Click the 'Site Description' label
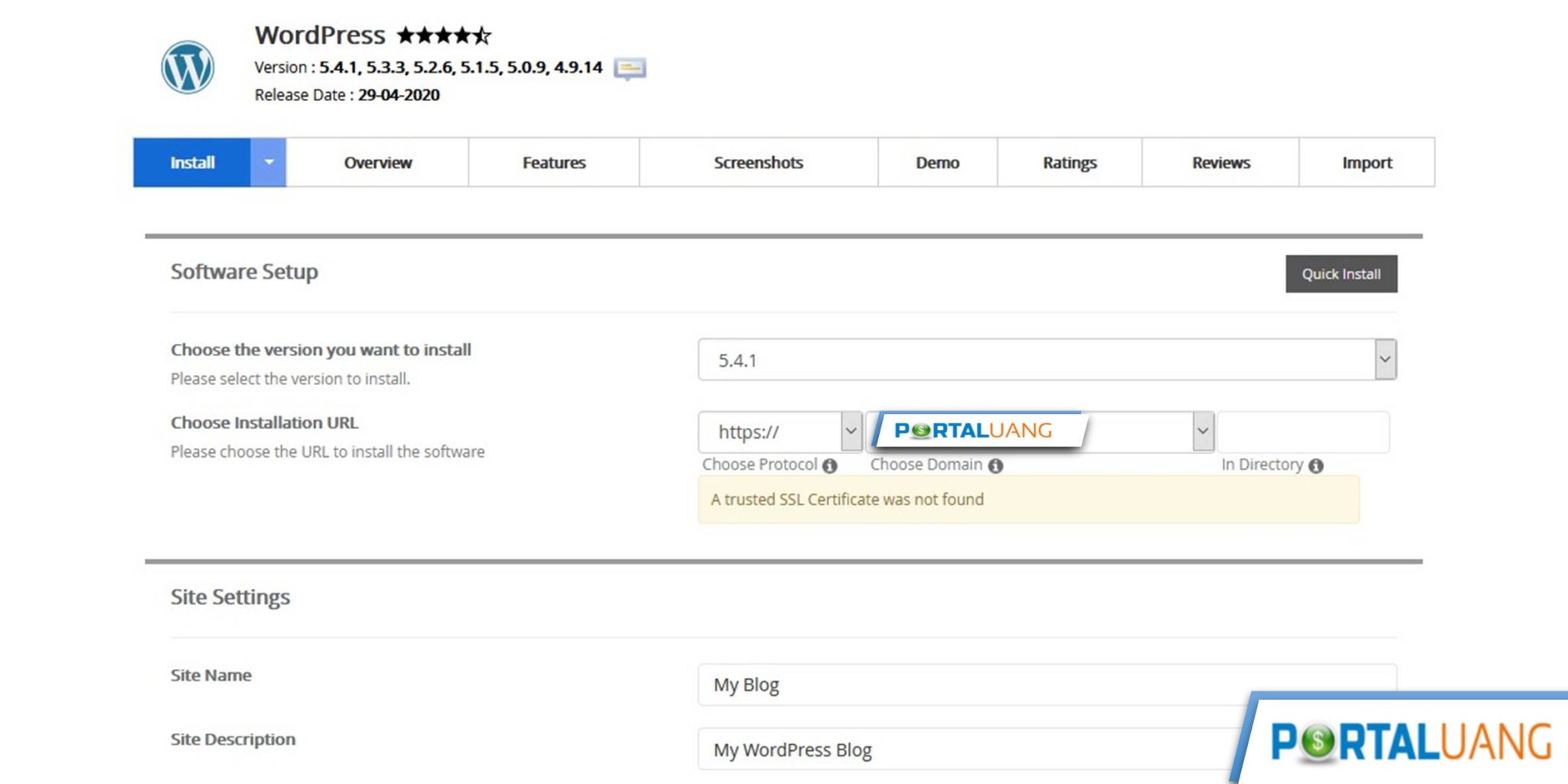Image resolution: width=1568 pixels, height=784 pixels. [233, 740]
